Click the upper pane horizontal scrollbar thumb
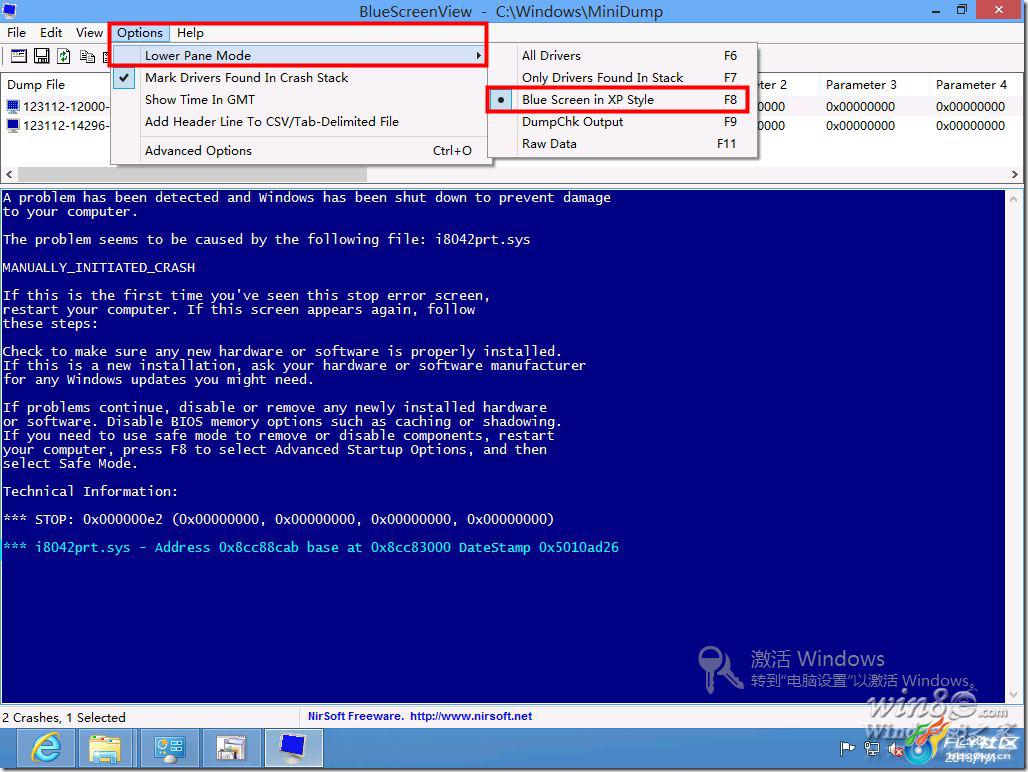The height and width of the screenshot is (772, 1028). 192,174
